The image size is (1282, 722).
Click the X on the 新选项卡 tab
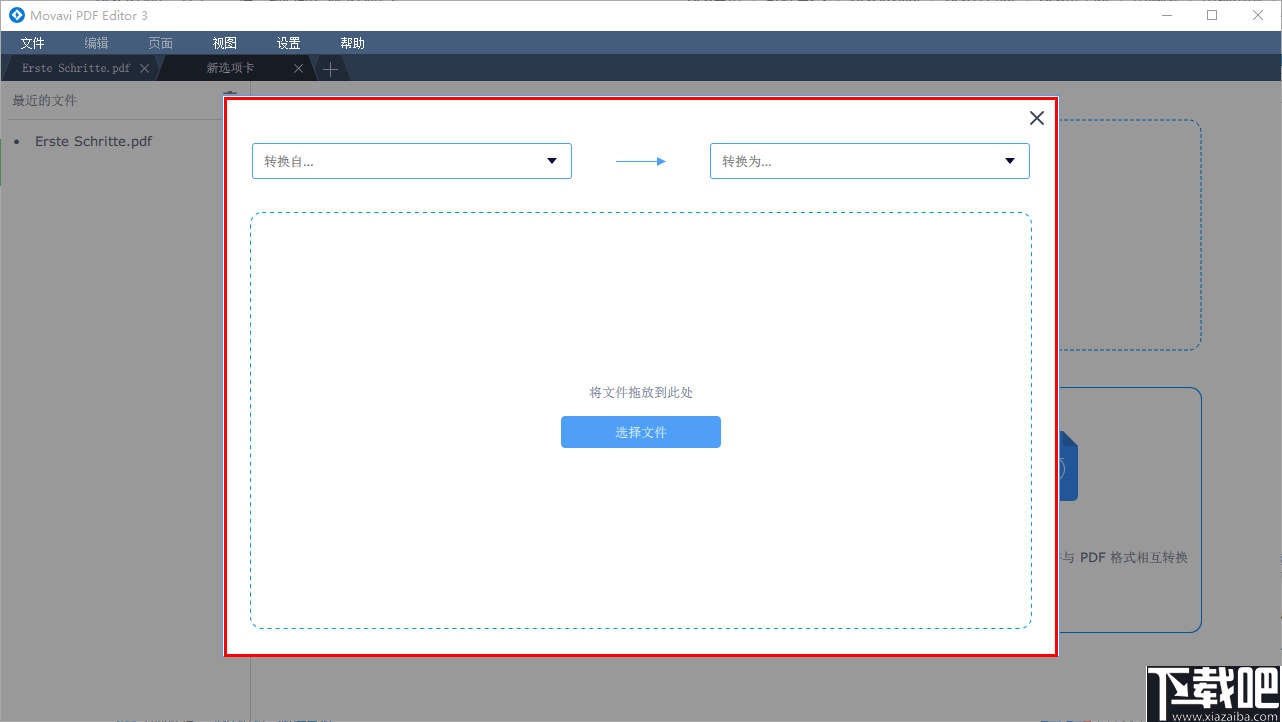coord(297,68)
